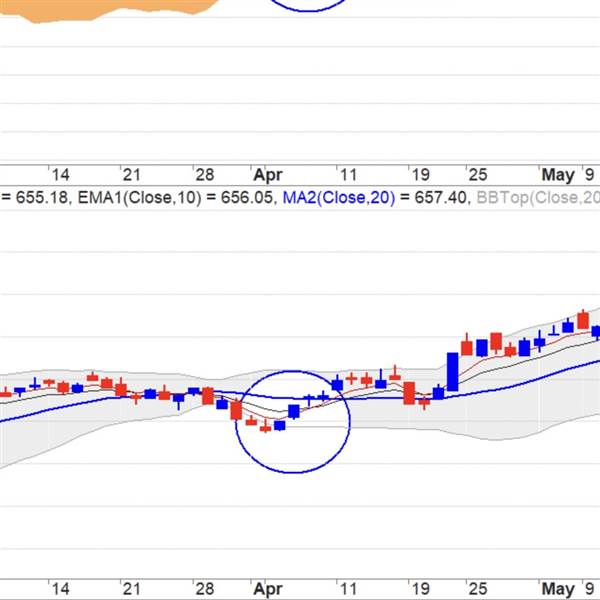Click '19' on the bottom date axis
Image resolution: width=600 pixels, height=600 pixels.
click(421, 589)
